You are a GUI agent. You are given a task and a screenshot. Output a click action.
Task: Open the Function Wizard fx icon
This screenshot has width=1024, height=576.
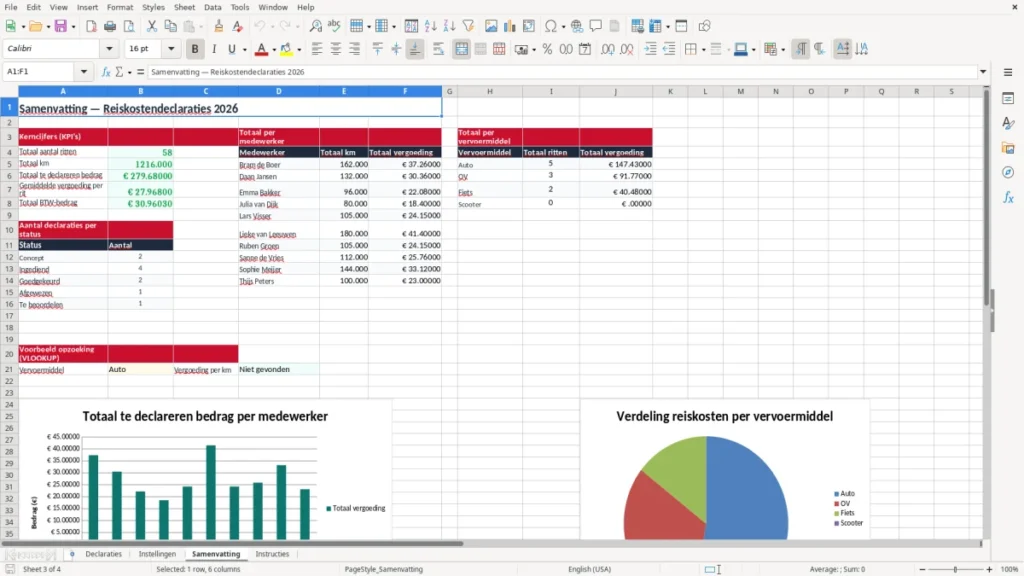pyautogui.click(x=106, y=72)
